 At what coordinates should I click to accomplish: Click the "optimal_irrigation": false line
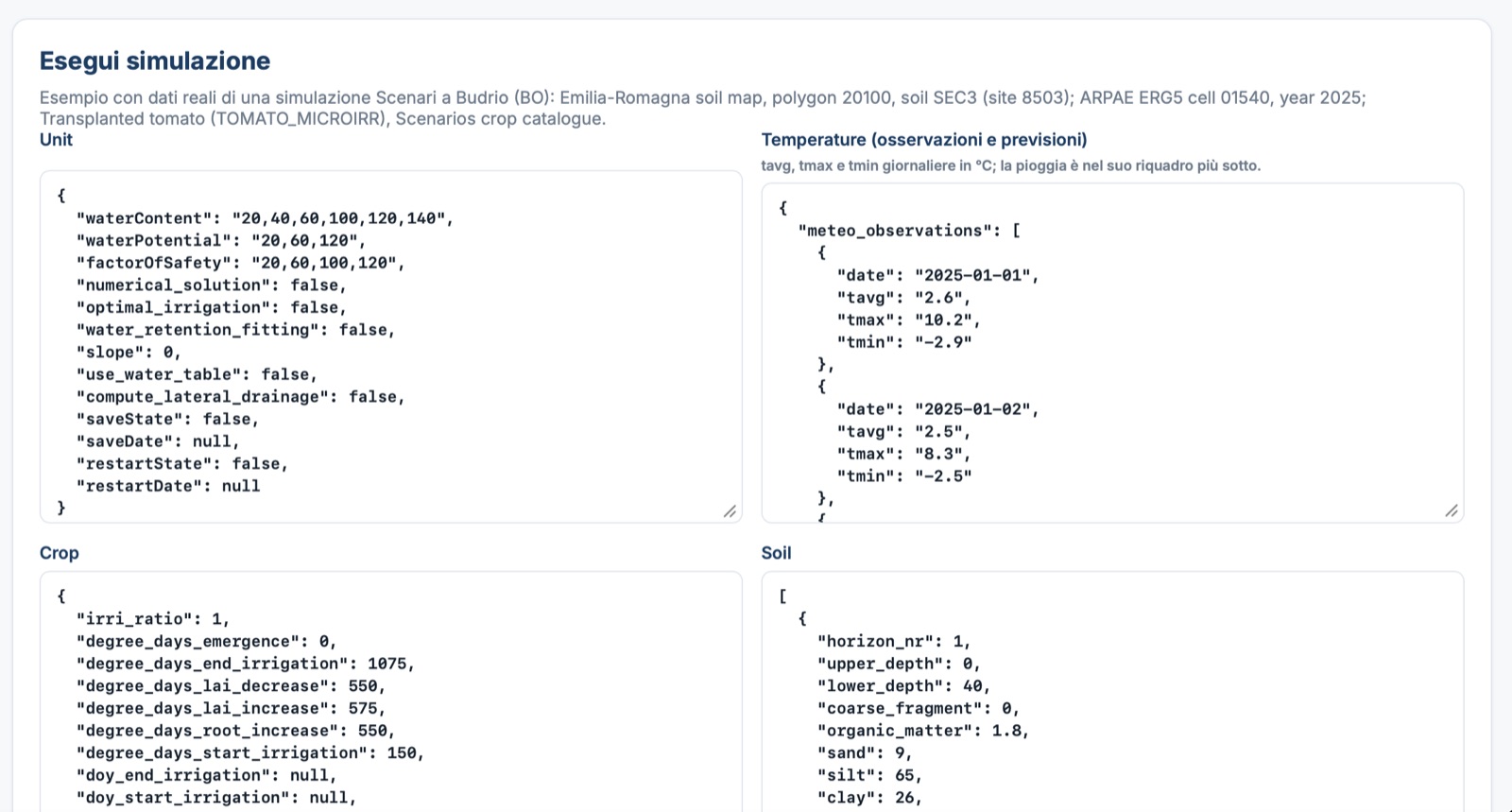pos(211,307)
